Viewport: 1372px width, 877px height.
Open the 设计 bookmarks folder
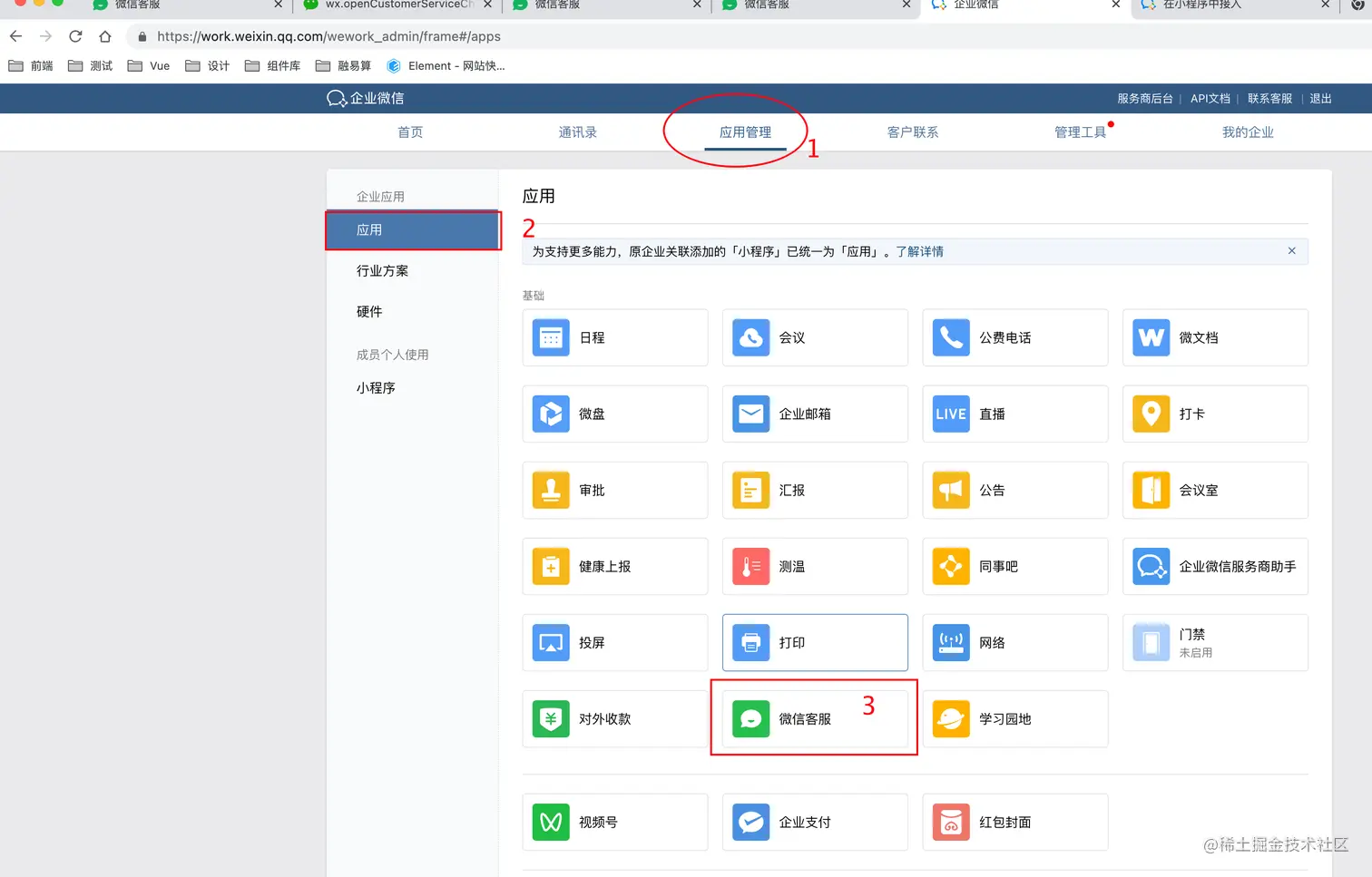(x=208, y=66)
